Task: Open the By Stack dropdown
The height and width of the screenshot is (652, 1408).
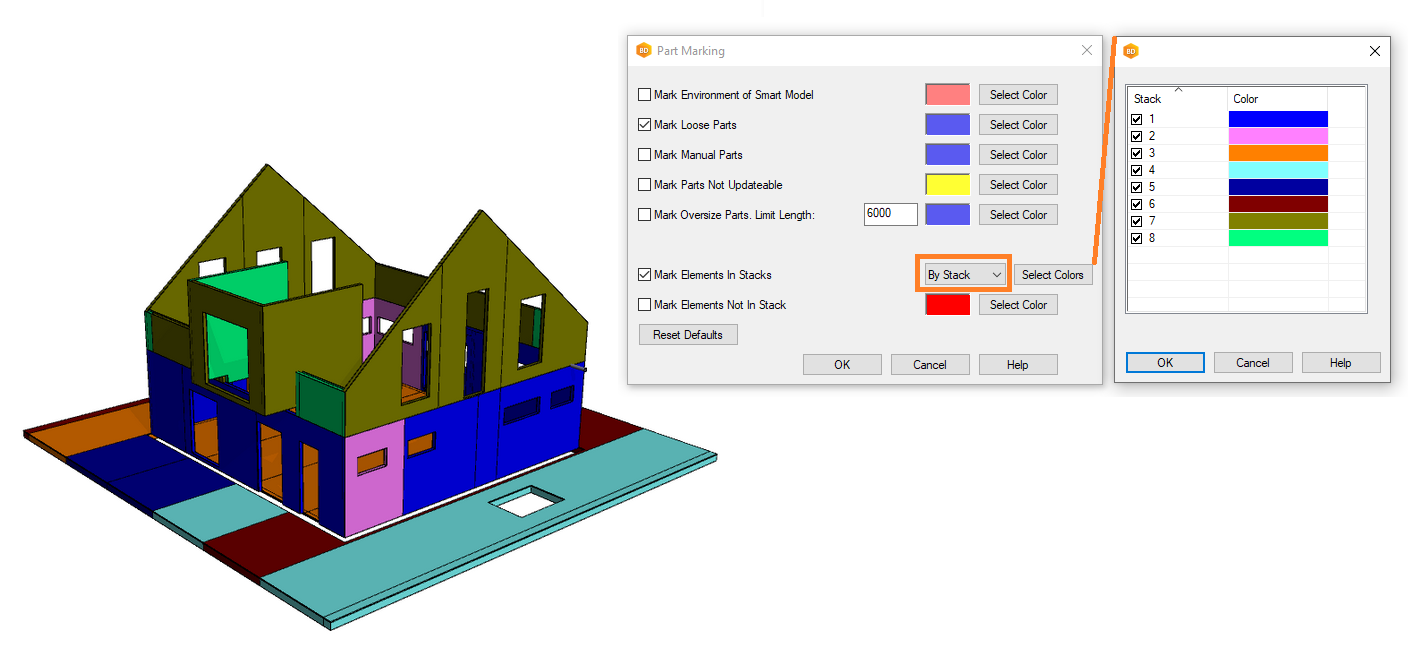Action: [x=965, y=275]
